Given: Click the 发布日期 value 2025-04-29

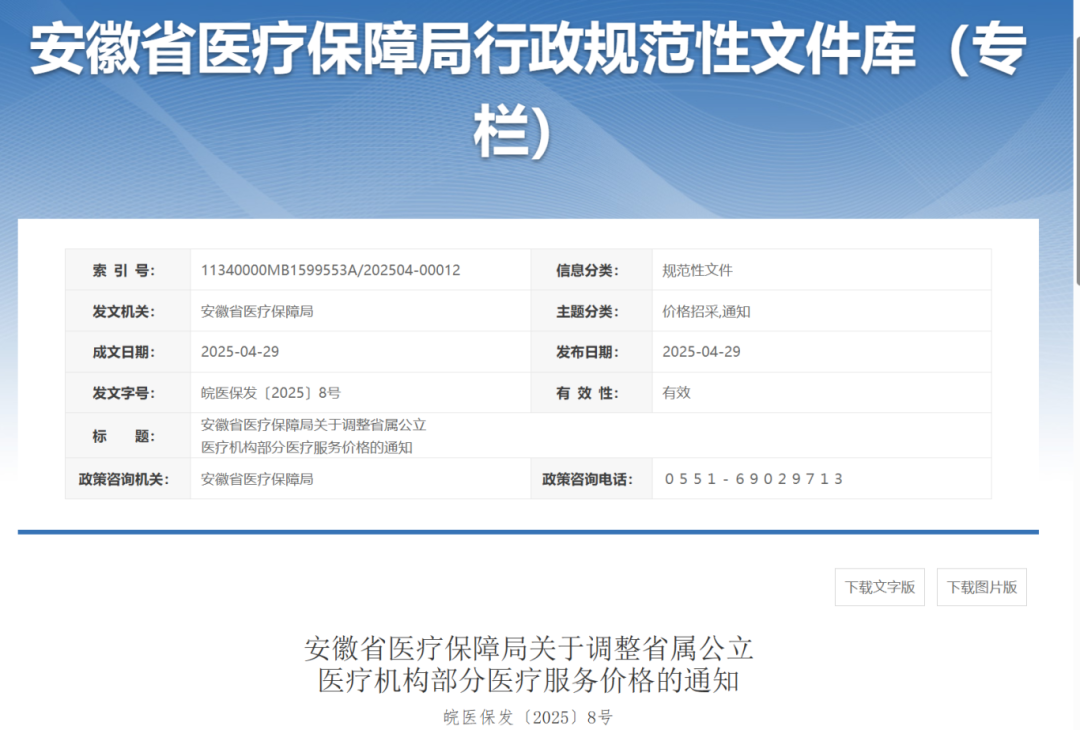Looking at the screenshot, I should (701, 352).
